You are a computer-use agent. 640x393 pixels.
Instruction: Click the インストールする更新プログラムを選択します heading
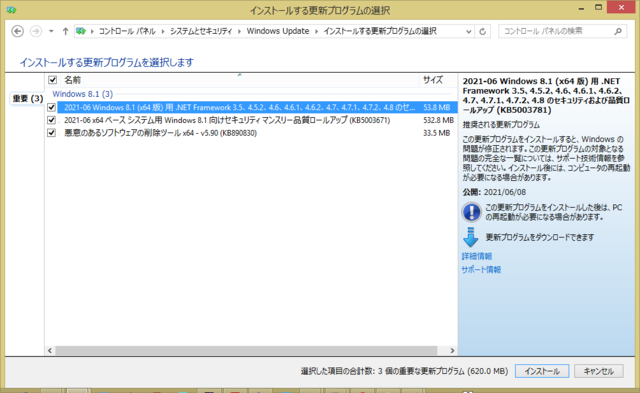[107, 62]
